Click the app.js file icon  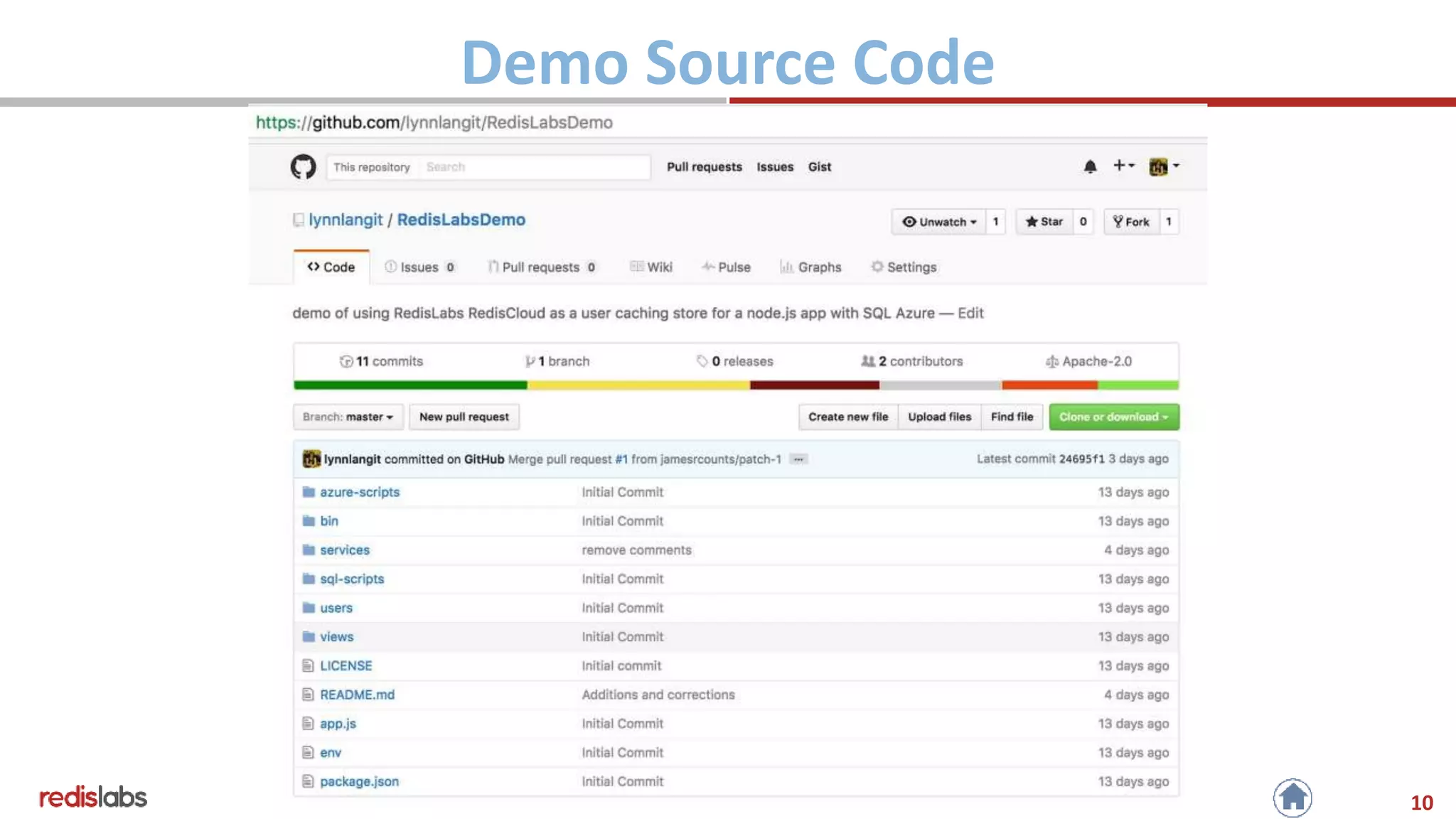click(308, 724)
